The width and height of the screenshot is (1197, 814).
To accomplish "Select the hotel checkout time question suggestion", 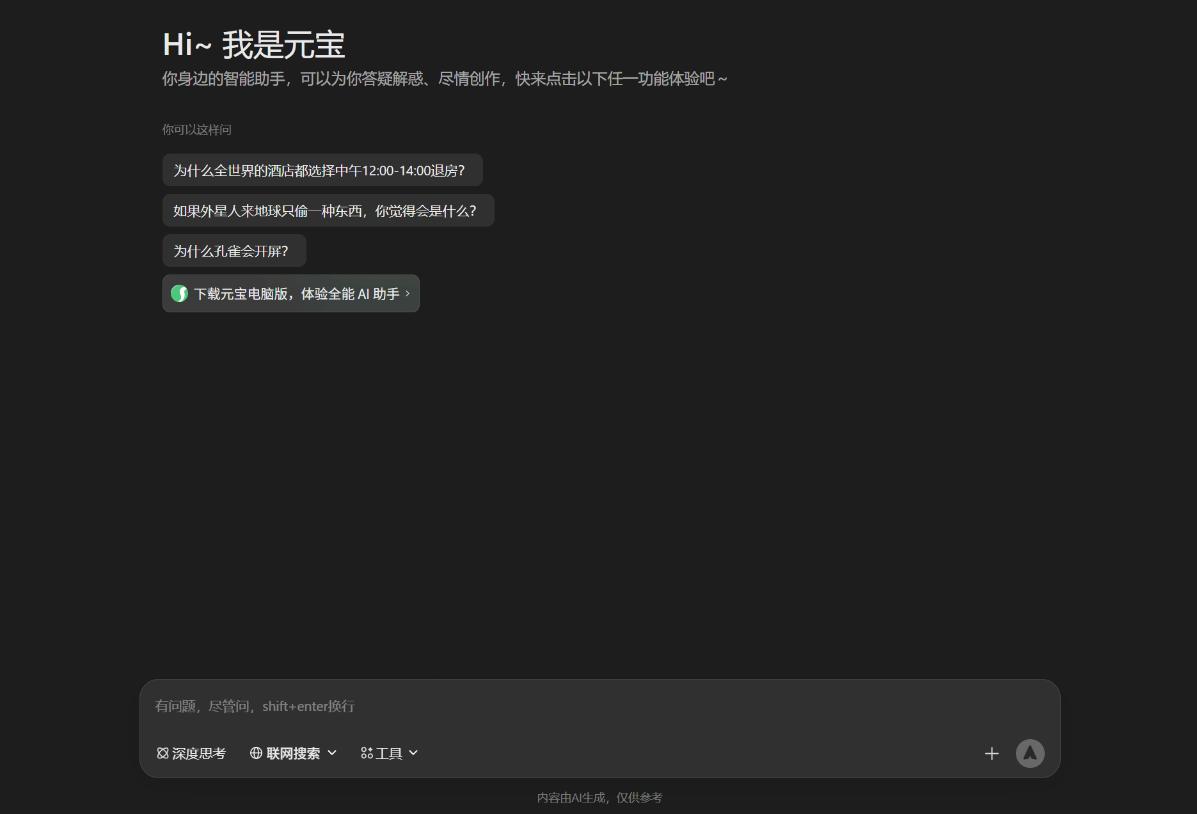I will (x=321, y=170).
